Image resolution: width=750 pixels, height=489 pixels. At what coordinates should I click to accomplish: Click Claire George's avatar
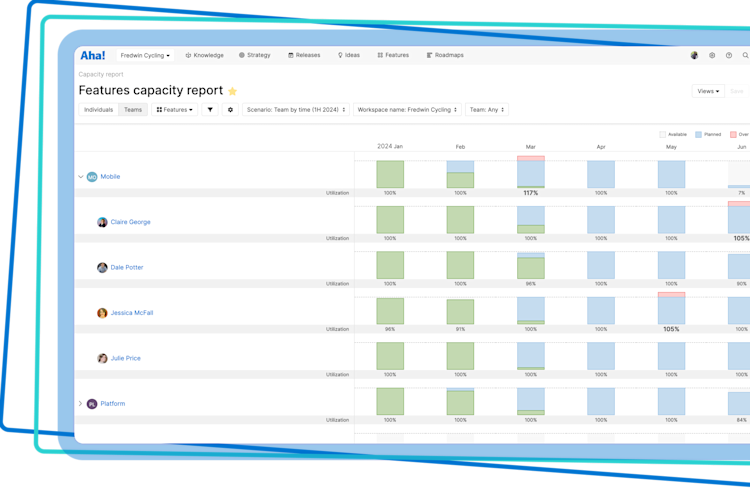(102, 222)
